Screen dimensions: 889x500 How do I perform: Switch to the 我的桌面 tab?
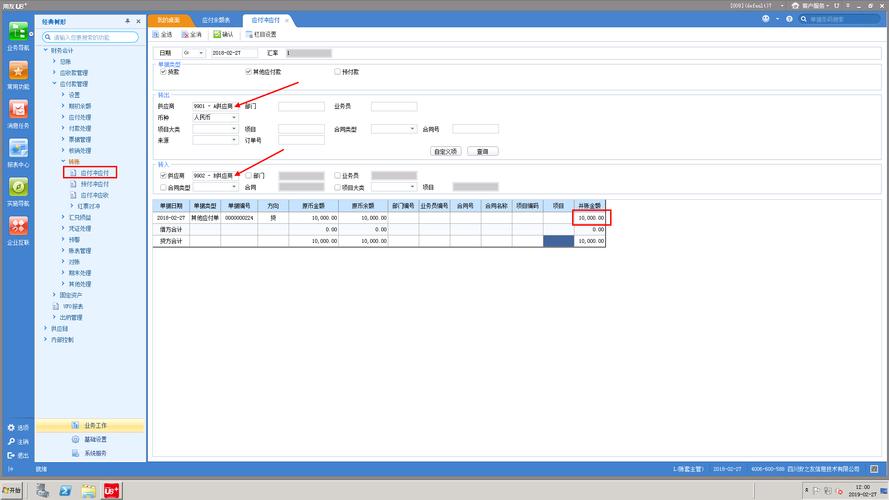click(x=169, y=20)
